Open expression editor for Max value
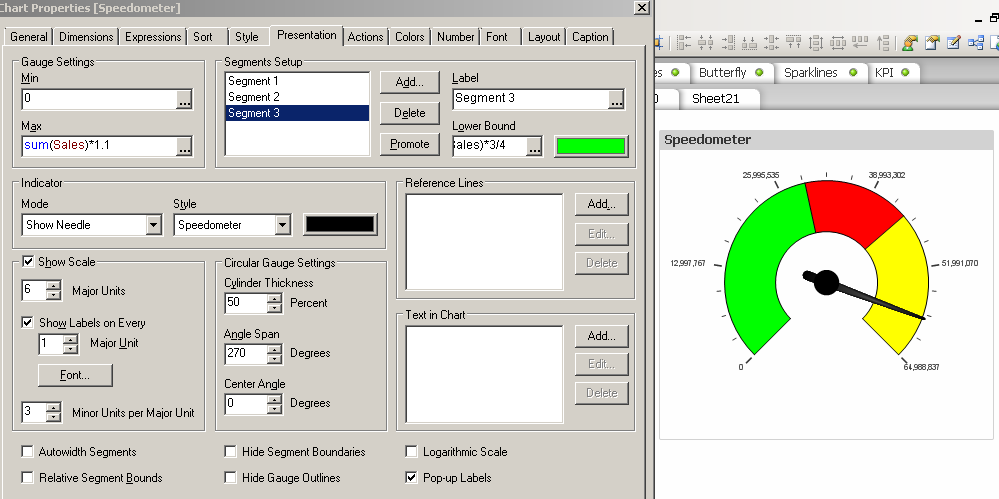Image resolution: width=999 pixels, height=499 pixels. pos(184,146)
